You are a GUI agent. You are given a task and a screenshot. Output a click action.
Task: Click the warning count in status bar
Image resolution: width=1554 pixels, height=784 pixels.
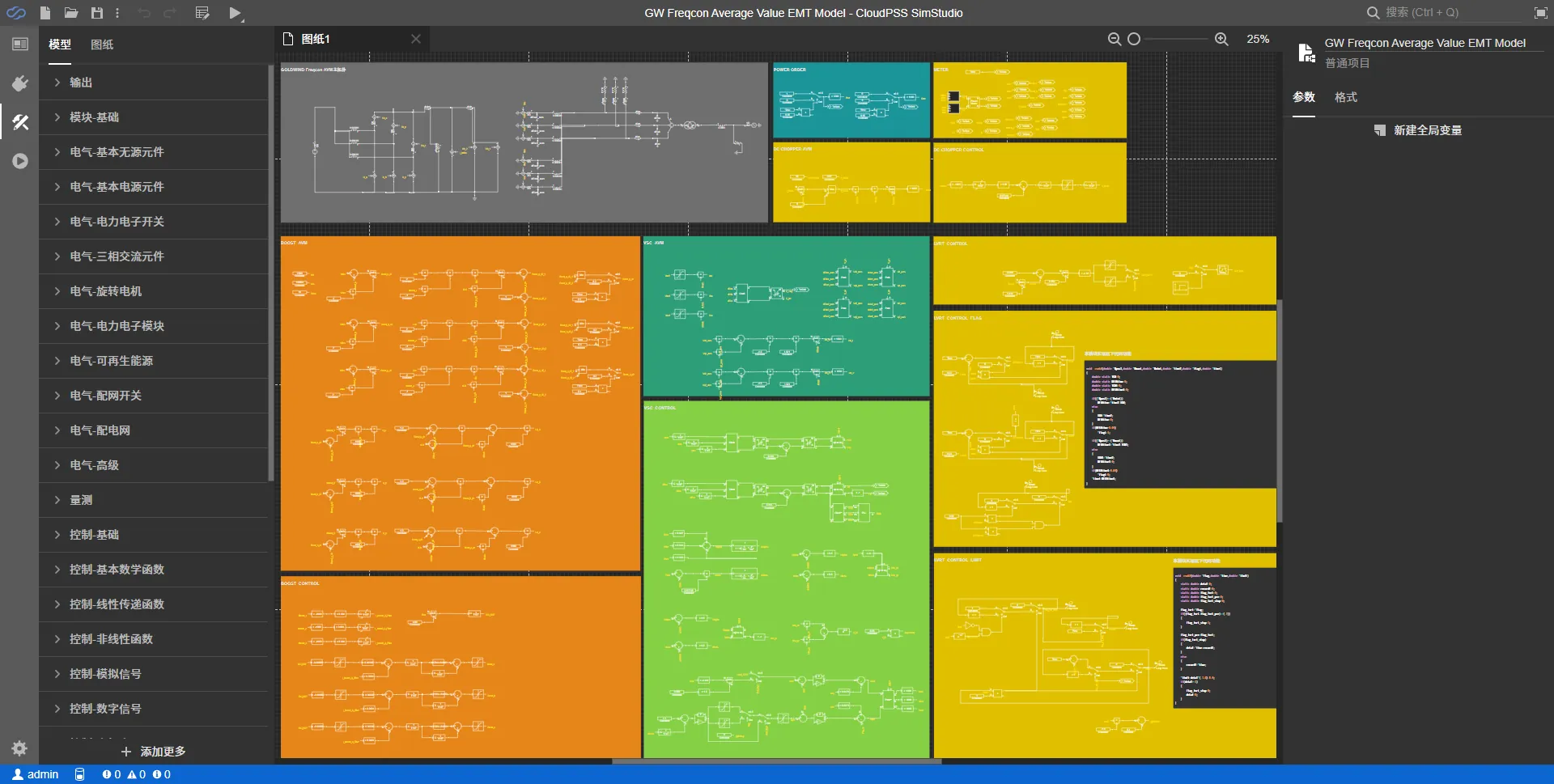137,774
